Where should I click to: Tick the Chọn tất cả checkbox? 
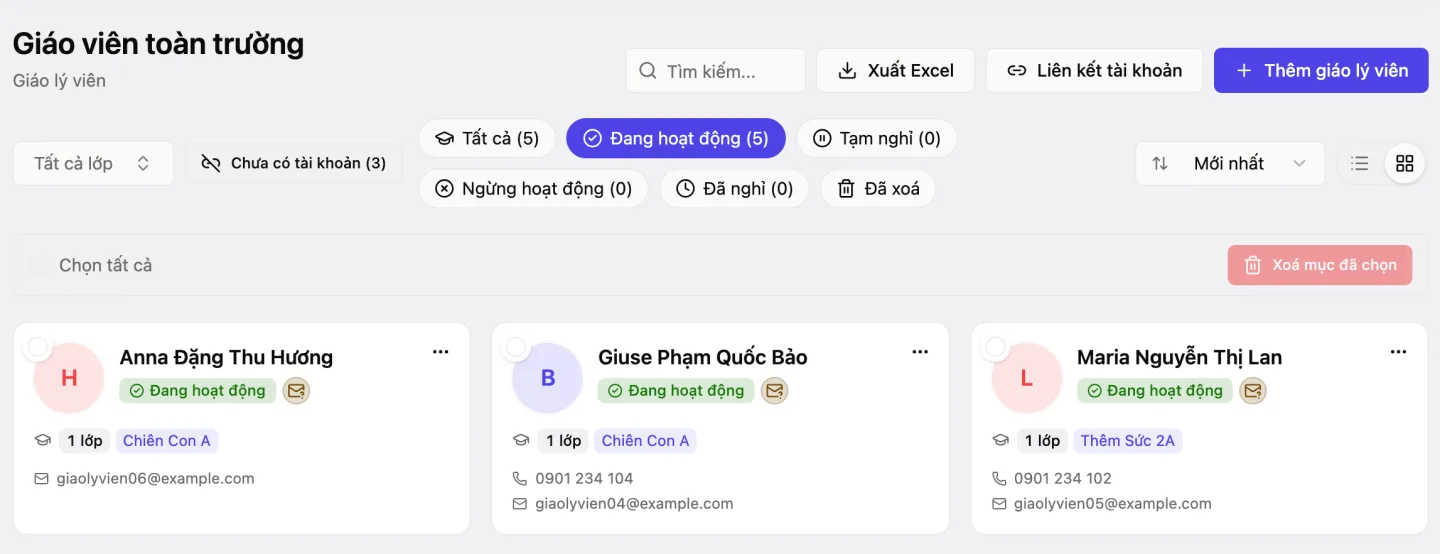[39, 265]
